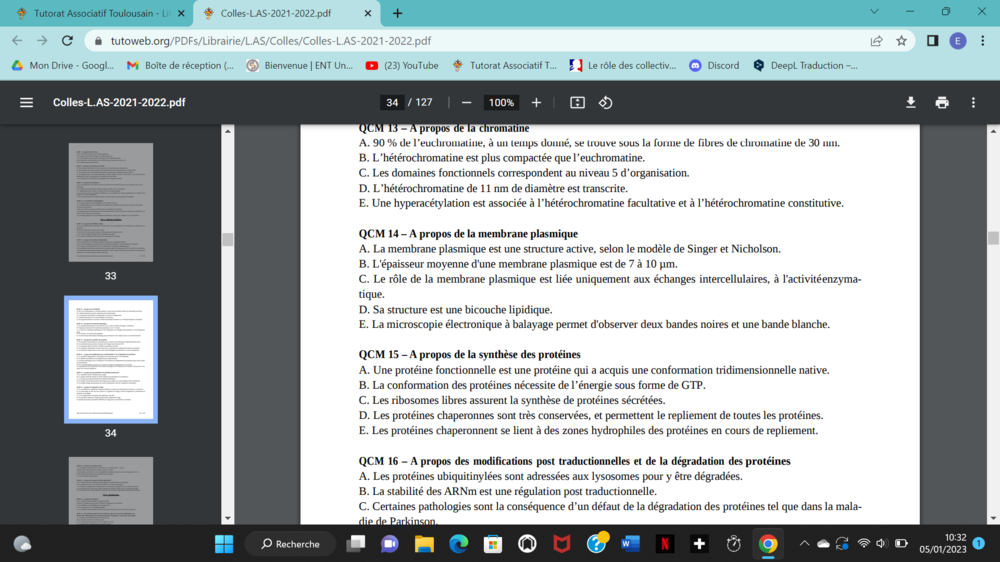This screenshot has height=562, width=1000.
Task: Select page 34 thumbnail
Action: point(110,359)
